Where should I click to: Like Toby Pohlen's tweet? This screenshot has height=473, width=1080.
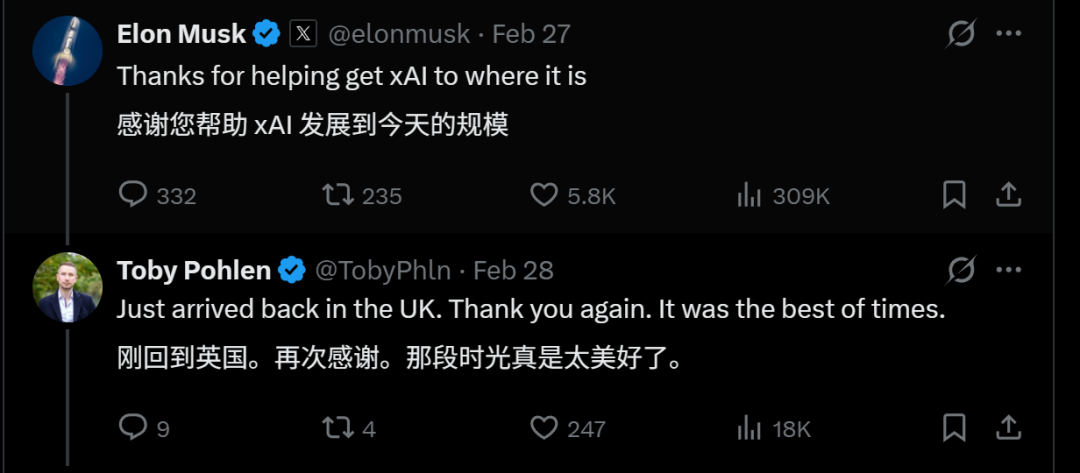[543, 428]
